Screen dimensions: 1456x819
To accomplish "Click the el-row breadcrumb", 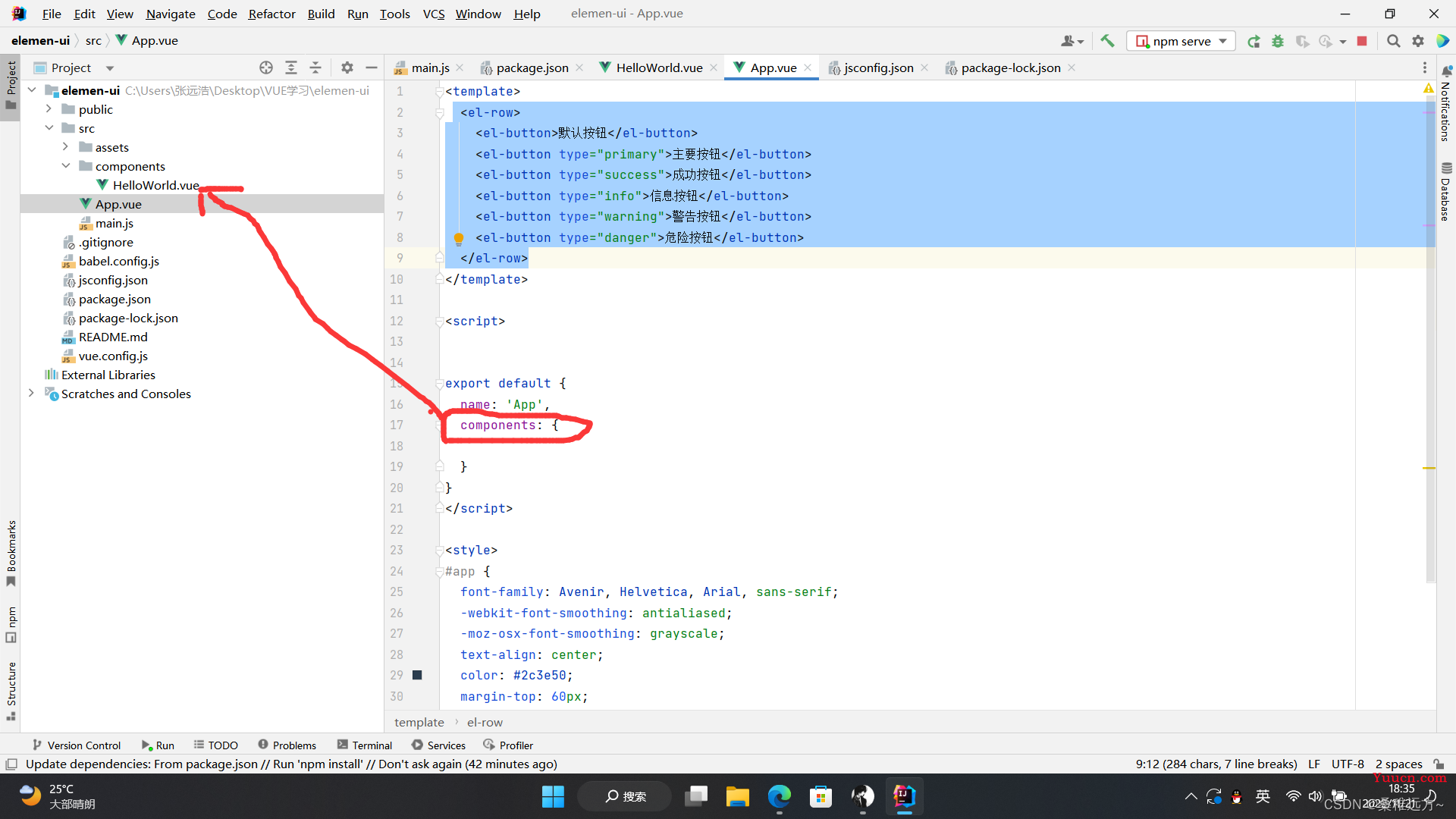I will pyautogui.click(x=485, y=722).
